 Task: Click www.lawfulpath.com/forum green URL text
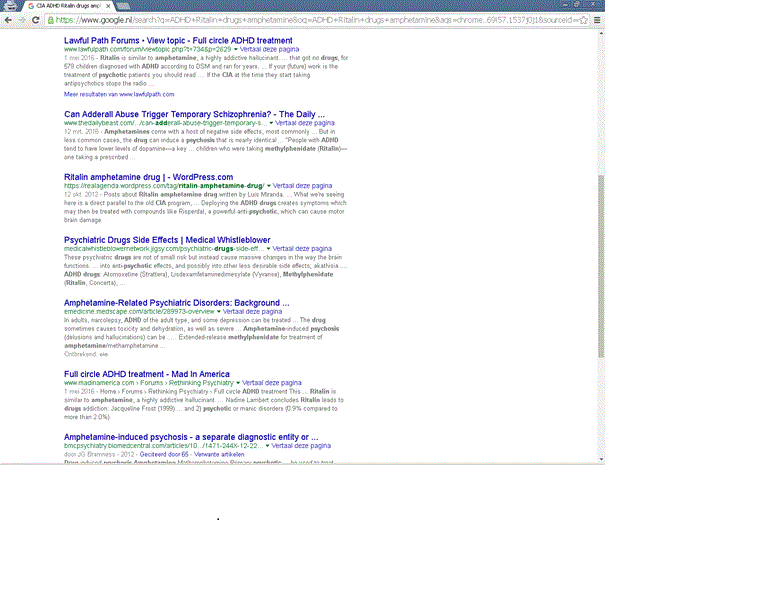147,49
